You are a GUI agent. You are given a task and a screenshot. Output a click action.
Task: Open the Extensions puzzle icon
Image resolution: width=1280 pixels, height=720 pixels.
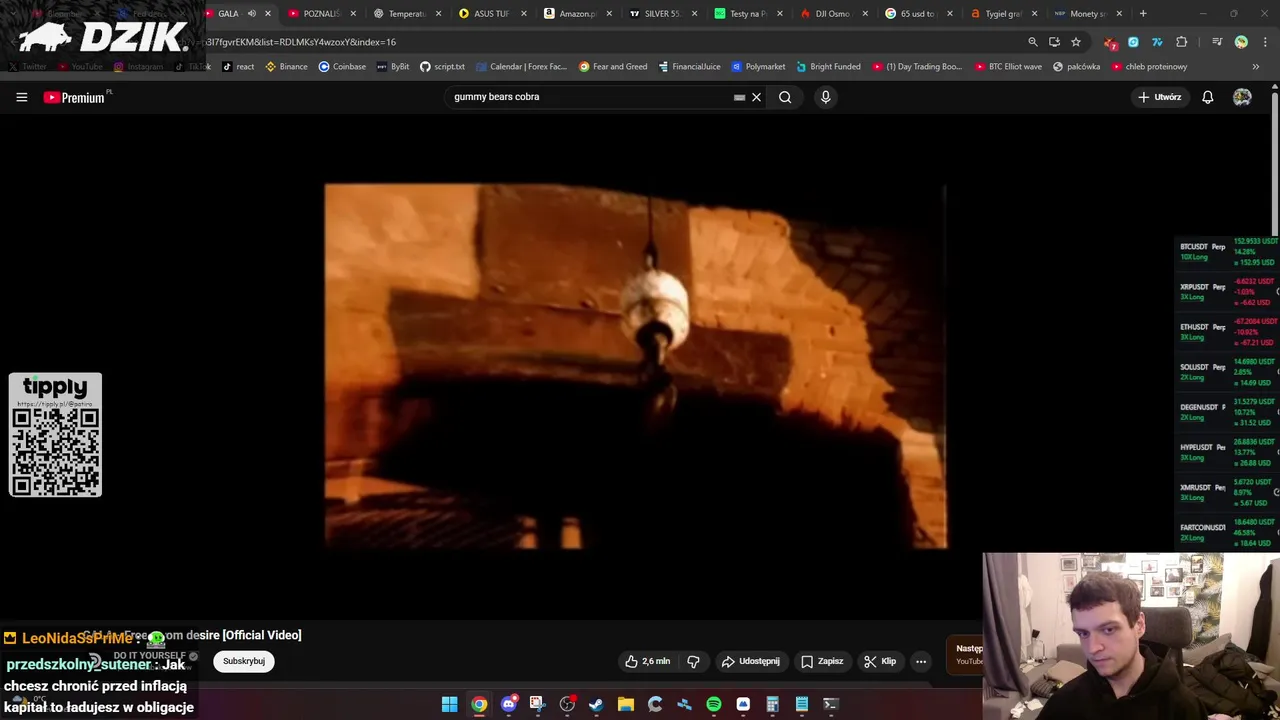pos(1182,42)
